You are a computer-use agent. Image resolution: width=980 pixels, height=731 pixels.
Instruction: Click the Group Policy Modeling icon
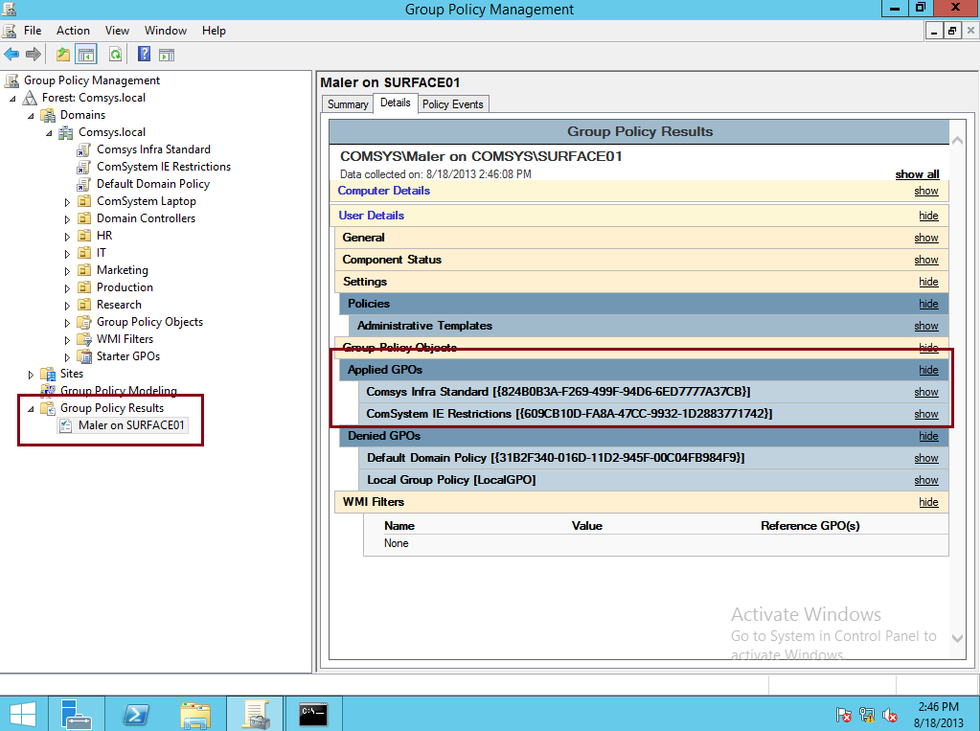(48, 390)
